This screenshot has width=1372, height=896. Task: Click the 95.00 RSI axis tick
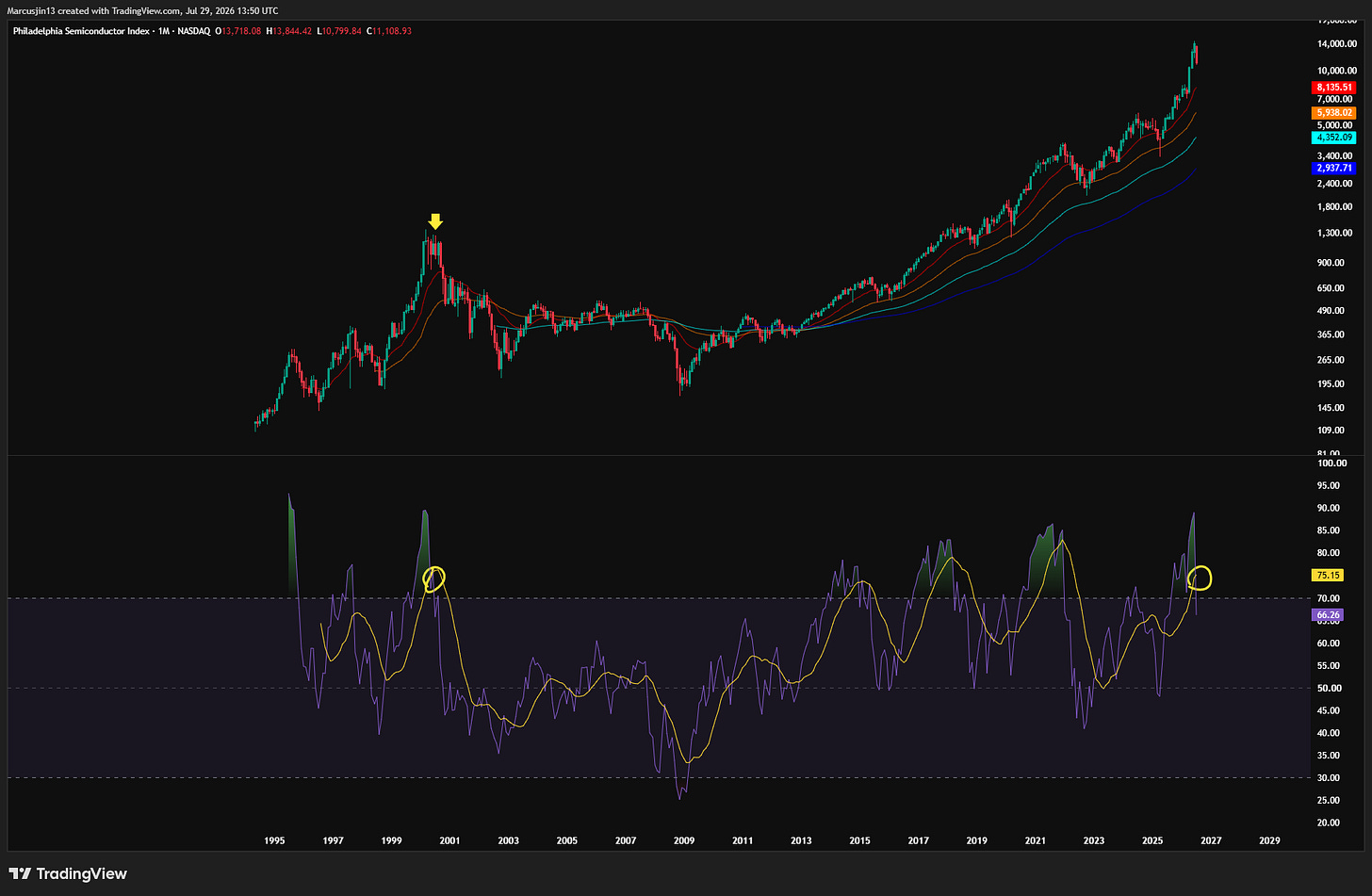click(1329, 486)
